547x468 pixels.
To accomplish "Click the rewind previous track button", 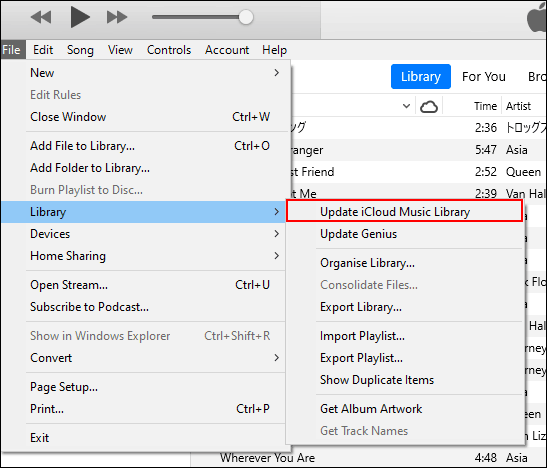I will click(x=41, y=17).
